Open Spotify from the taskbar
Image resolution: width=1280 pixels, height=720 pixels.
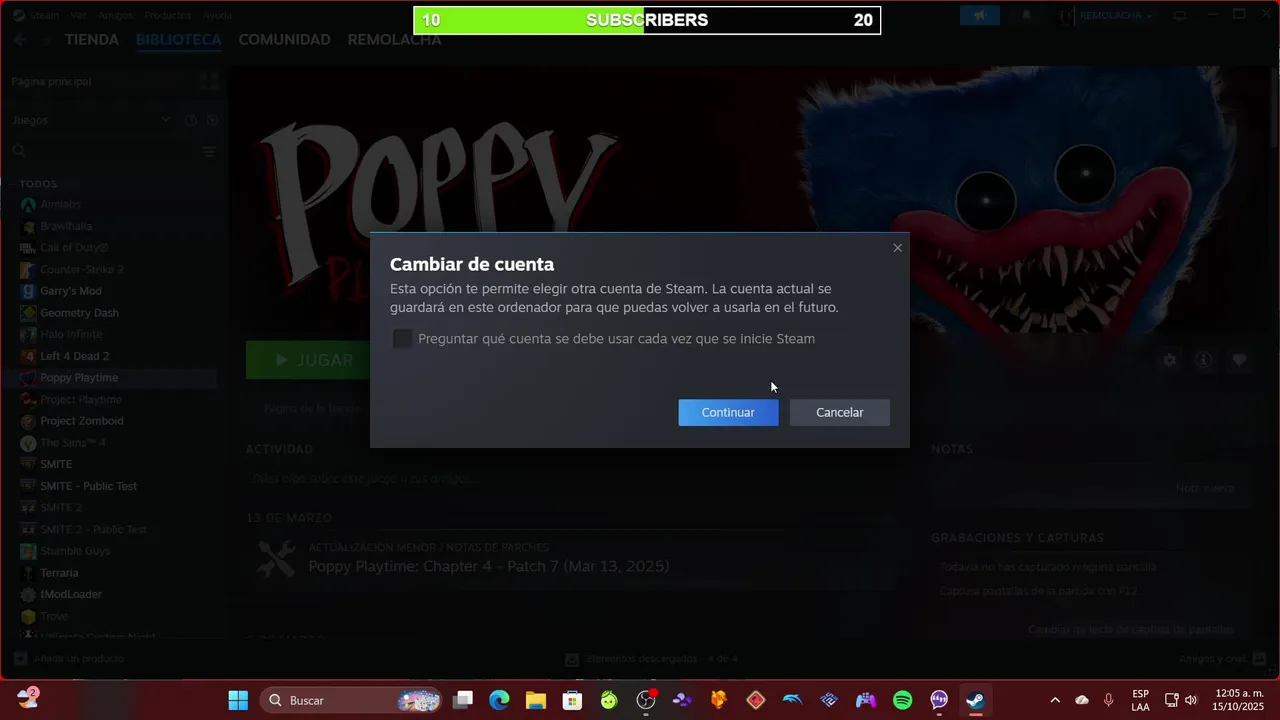[x=902, y=700]
